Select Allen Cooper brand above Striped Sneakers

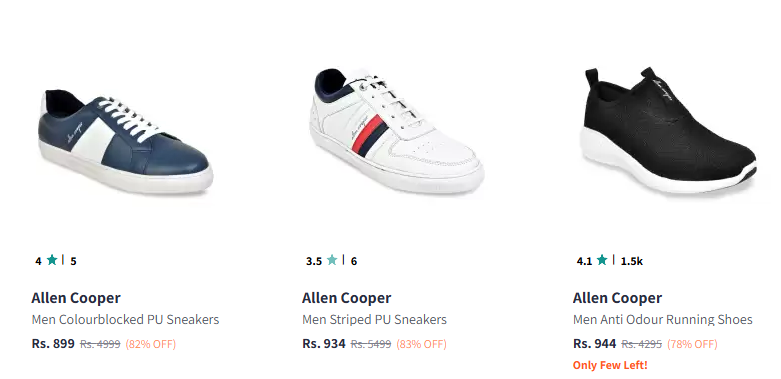[x=346, y=298]
